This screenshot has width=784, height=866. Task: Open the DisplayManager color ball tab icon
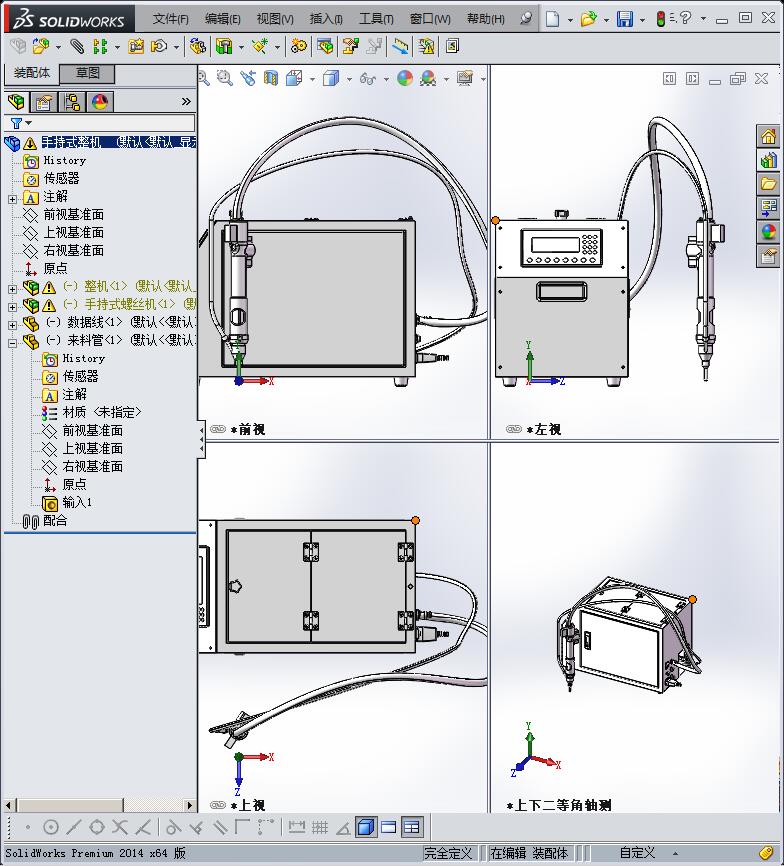tap(100, 102)
